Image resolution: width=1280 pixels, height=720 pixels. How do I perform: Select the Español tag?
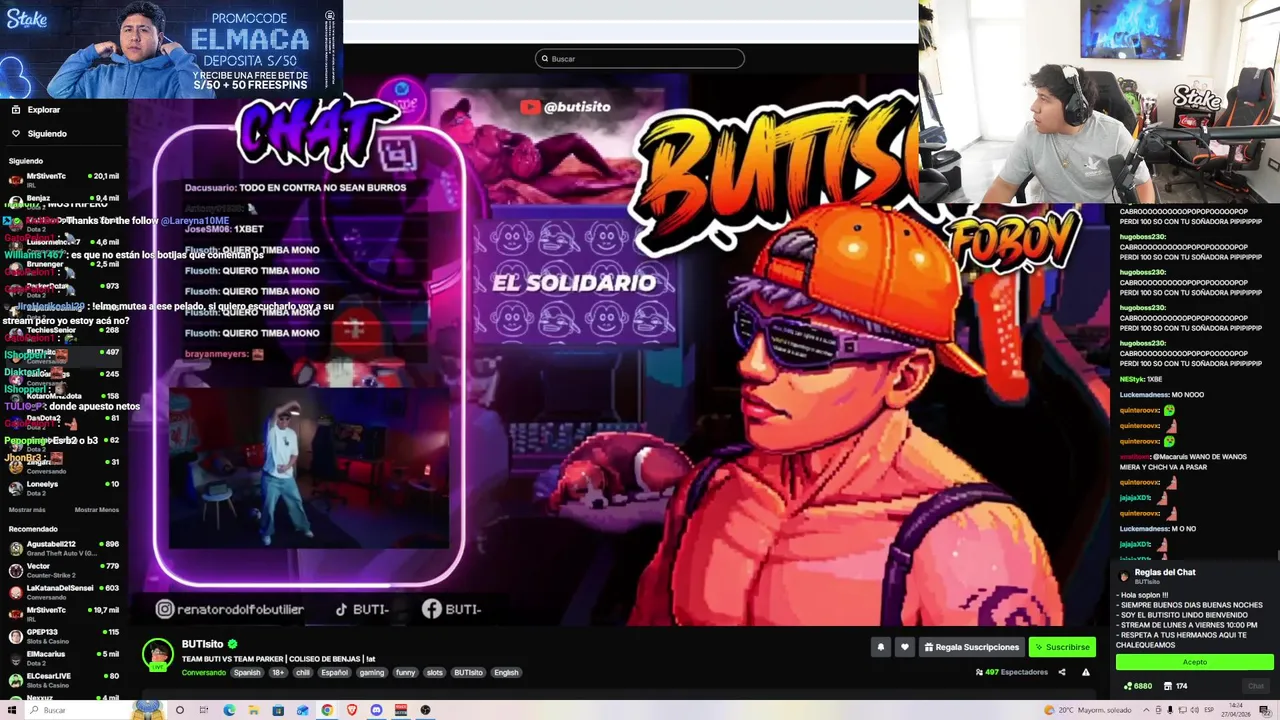(x=334, y=673)
